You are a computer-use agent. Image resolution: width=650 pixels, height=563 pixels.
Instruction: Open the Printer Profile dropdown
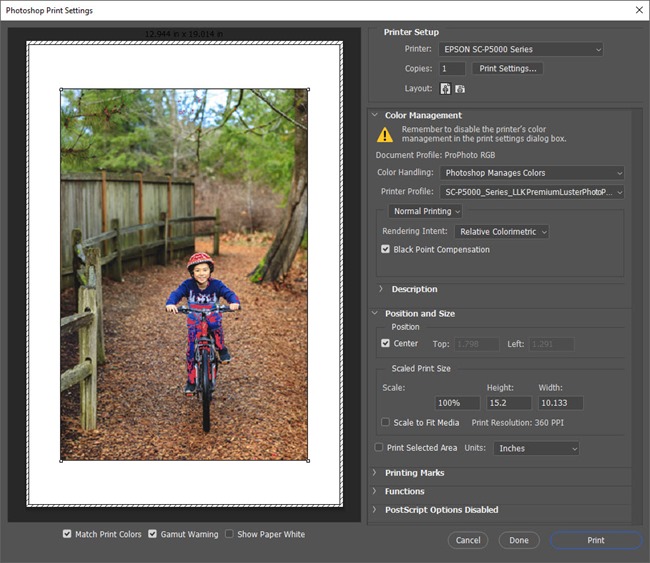tap(532, 192)
